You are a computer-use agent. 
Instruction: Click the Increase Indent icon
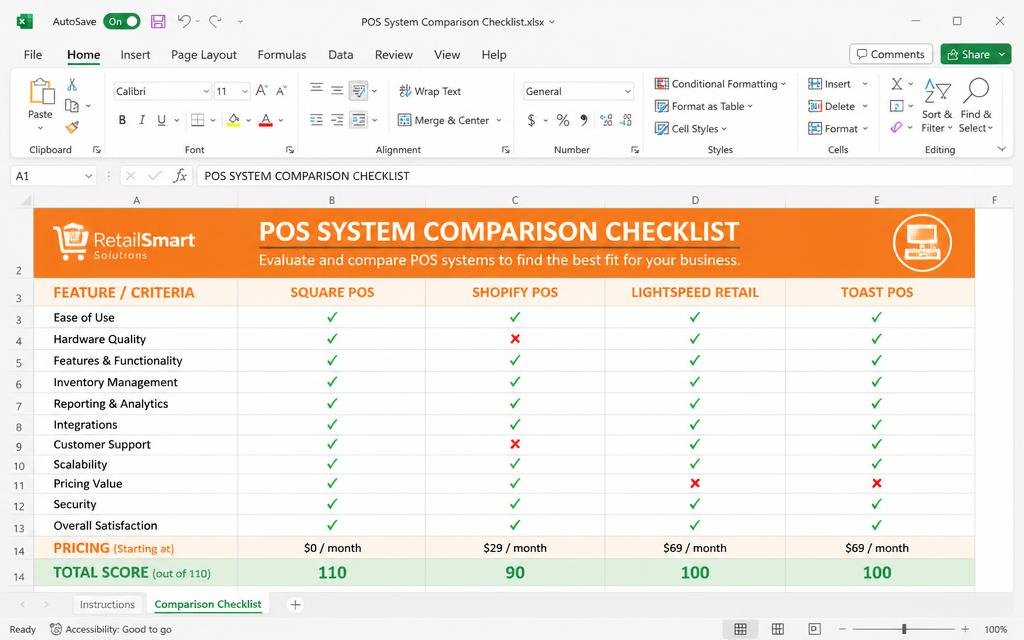pos(337,120)
